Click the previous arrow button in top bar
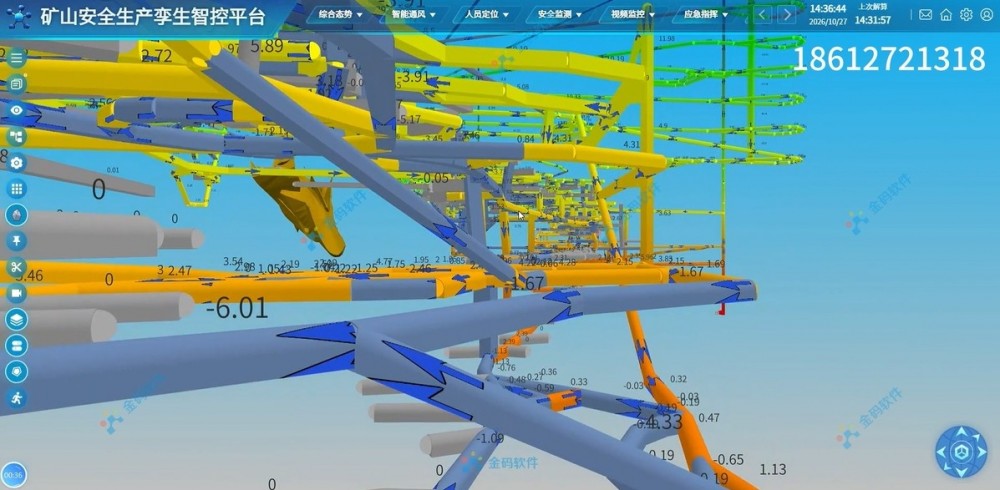The width and height of the screenshot is (1000, 490). point(763,15)
